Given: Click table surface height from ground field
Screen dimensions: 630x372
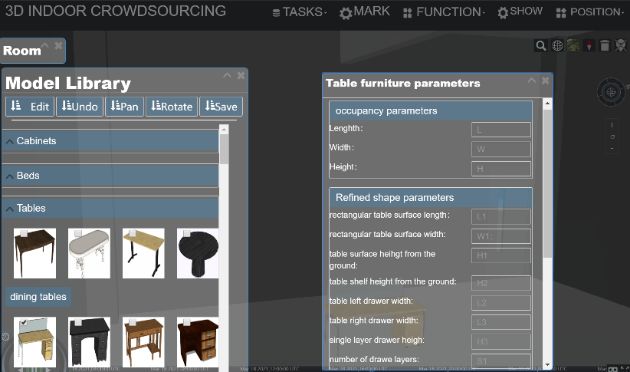Looking at the screenshot, I should [x=501, y=255].
